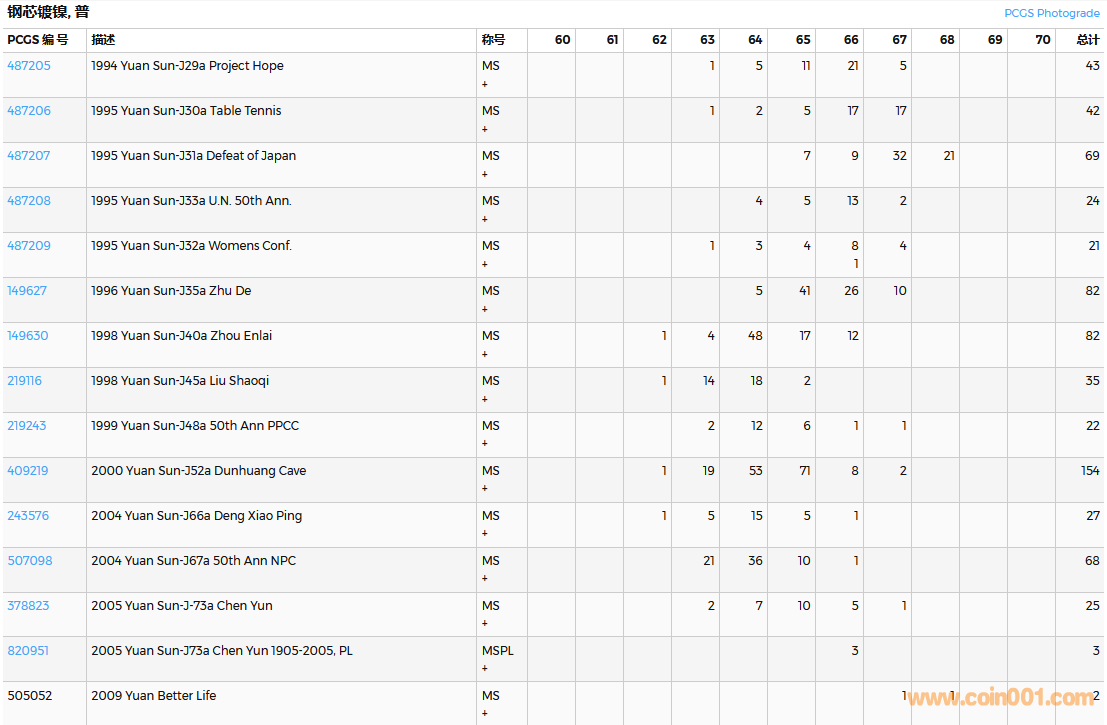Expand plus under Defeat of Japan MS

point(485,174)
